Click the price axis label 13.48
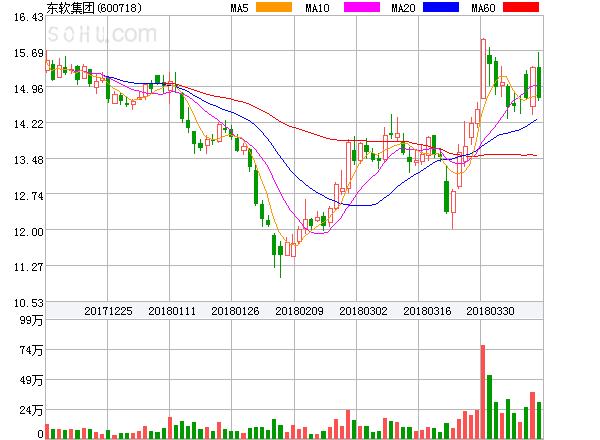The height and width of the screenshot is (440, 600). tap(29, 160)
